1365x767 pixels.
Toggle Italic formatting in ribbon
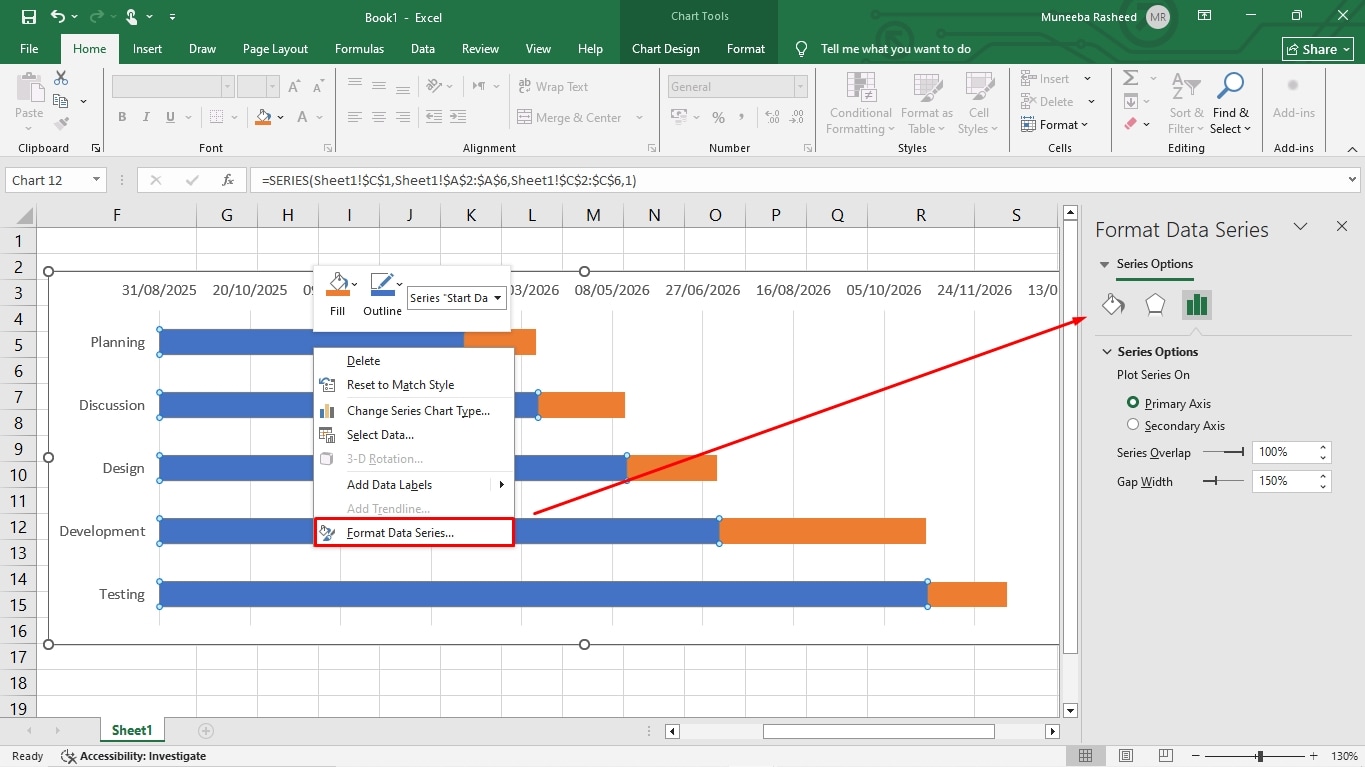147,117
